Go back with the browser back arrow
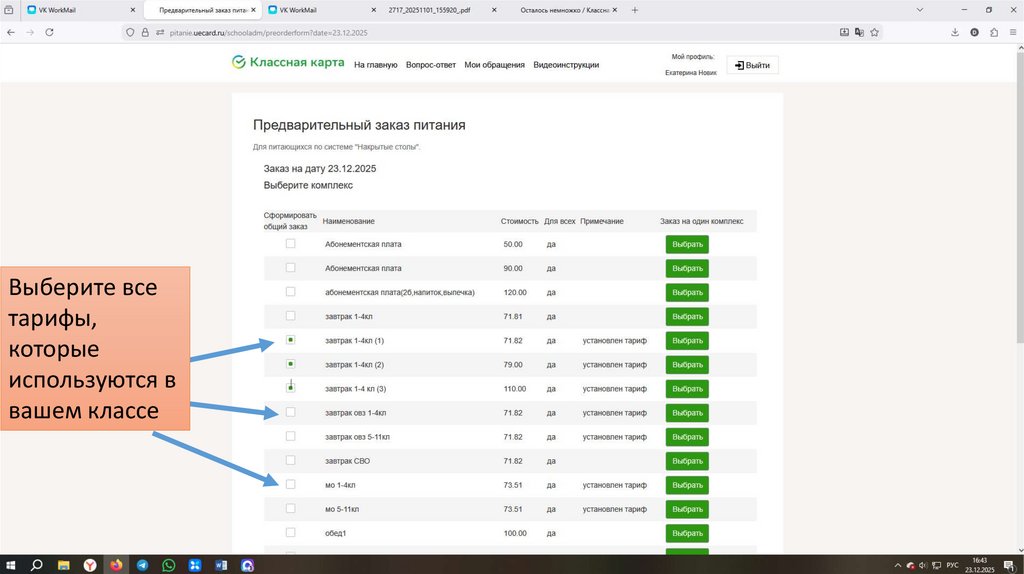Screen dimensions: 1024x574 pyautogui.click(x=11, y=32)
